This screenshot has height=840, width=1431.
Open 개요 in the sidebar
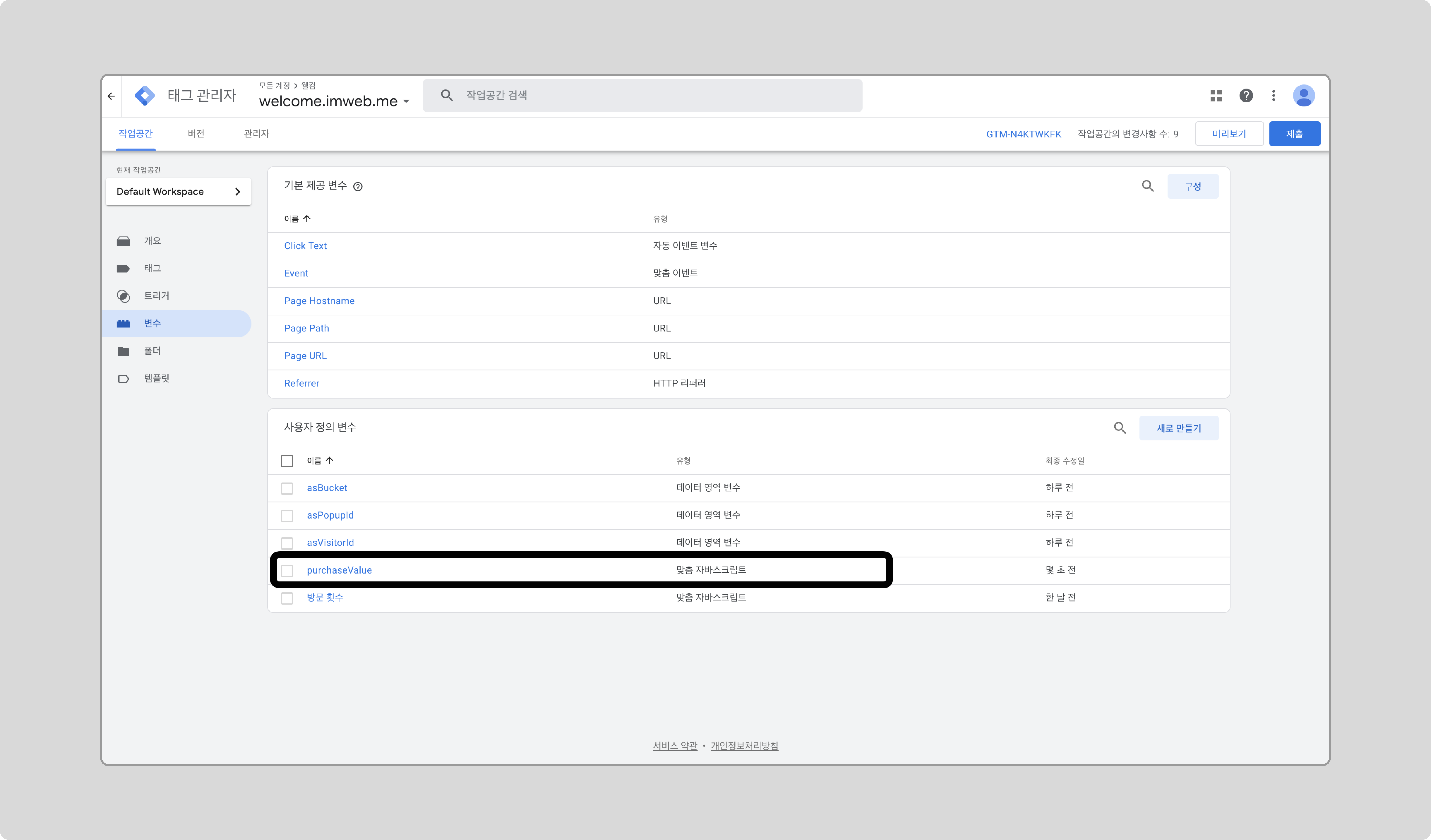click(x=177, y=241)
